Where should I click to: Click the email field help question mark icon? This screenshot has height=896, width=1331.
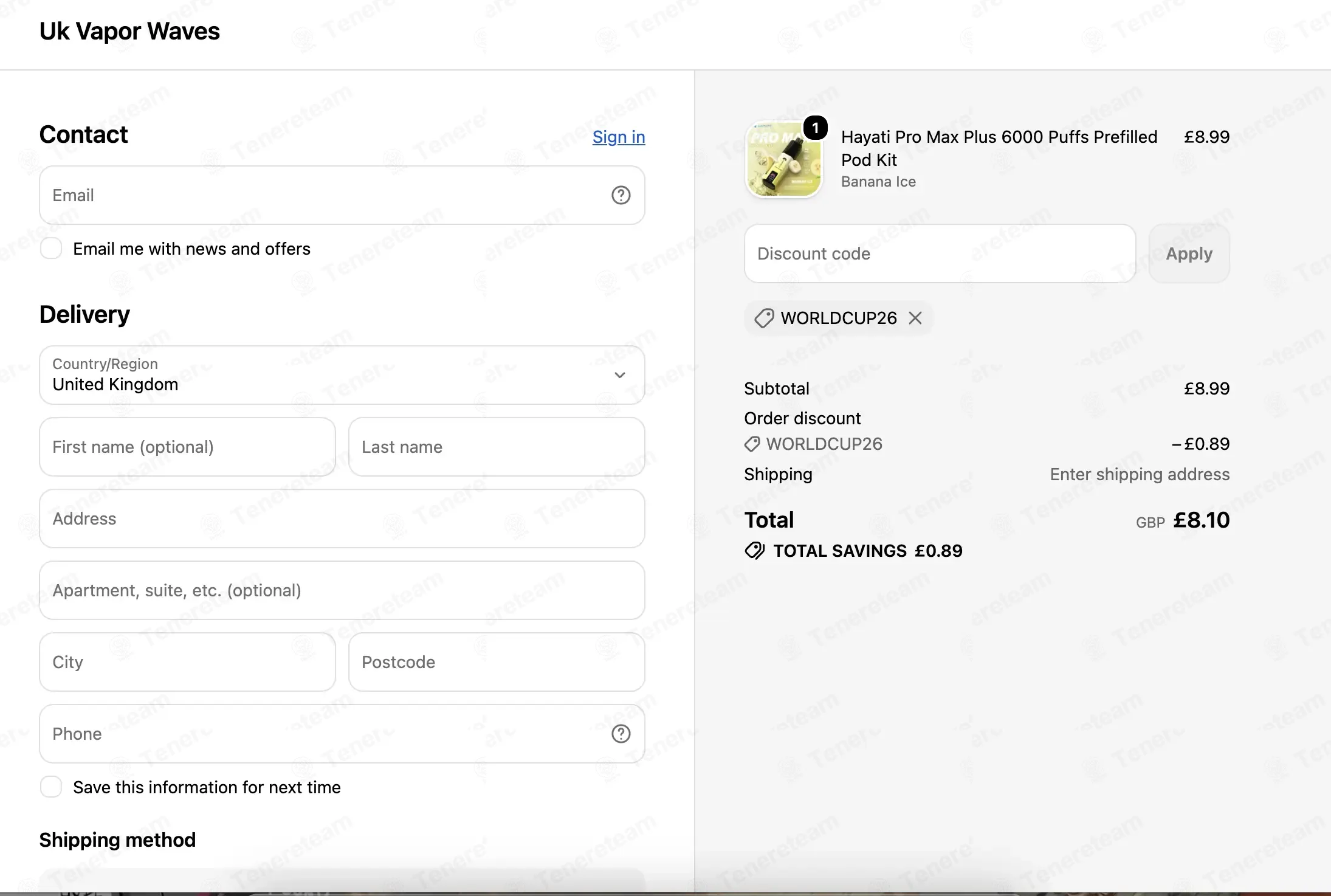pyautogui.click(x=621, y=195)
